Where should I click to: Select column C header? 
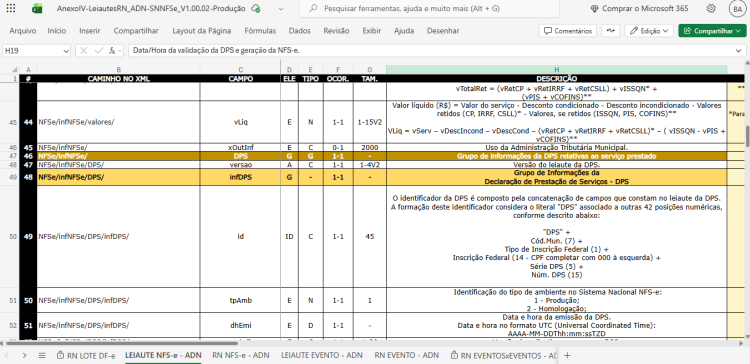tap(241, 70)
